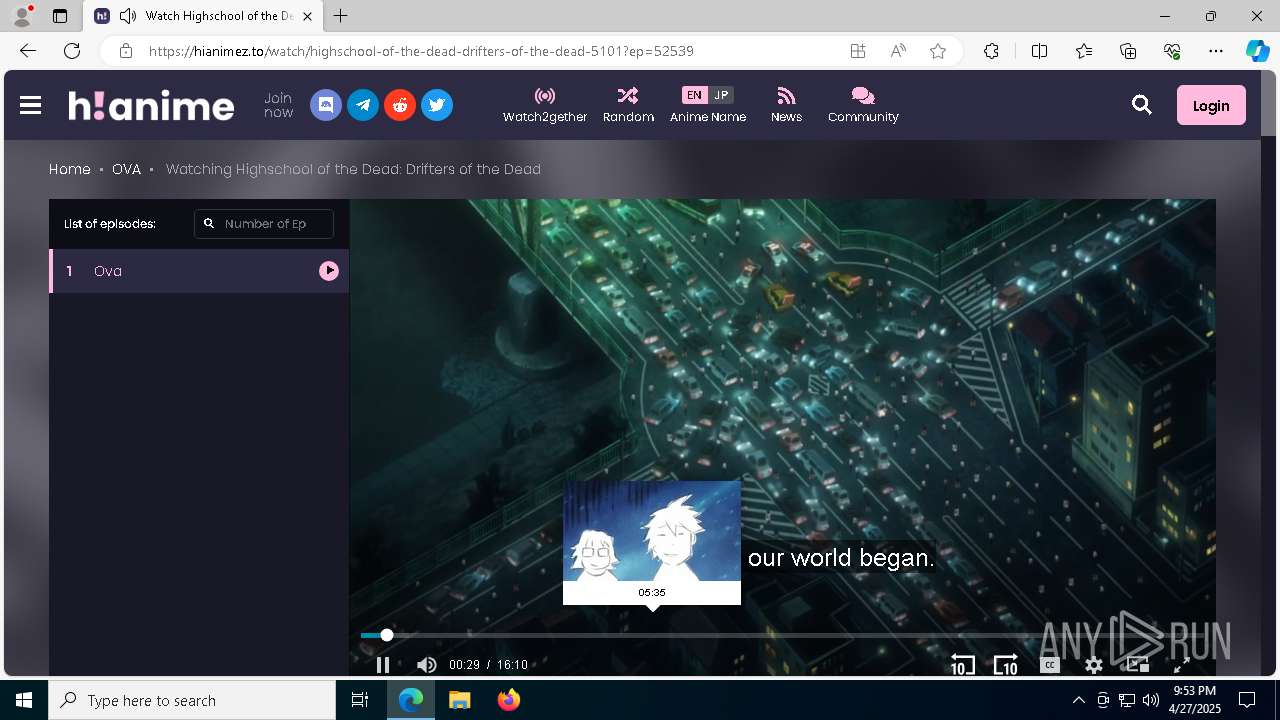Open system volume tray icon

click(x=1150, y=700)
